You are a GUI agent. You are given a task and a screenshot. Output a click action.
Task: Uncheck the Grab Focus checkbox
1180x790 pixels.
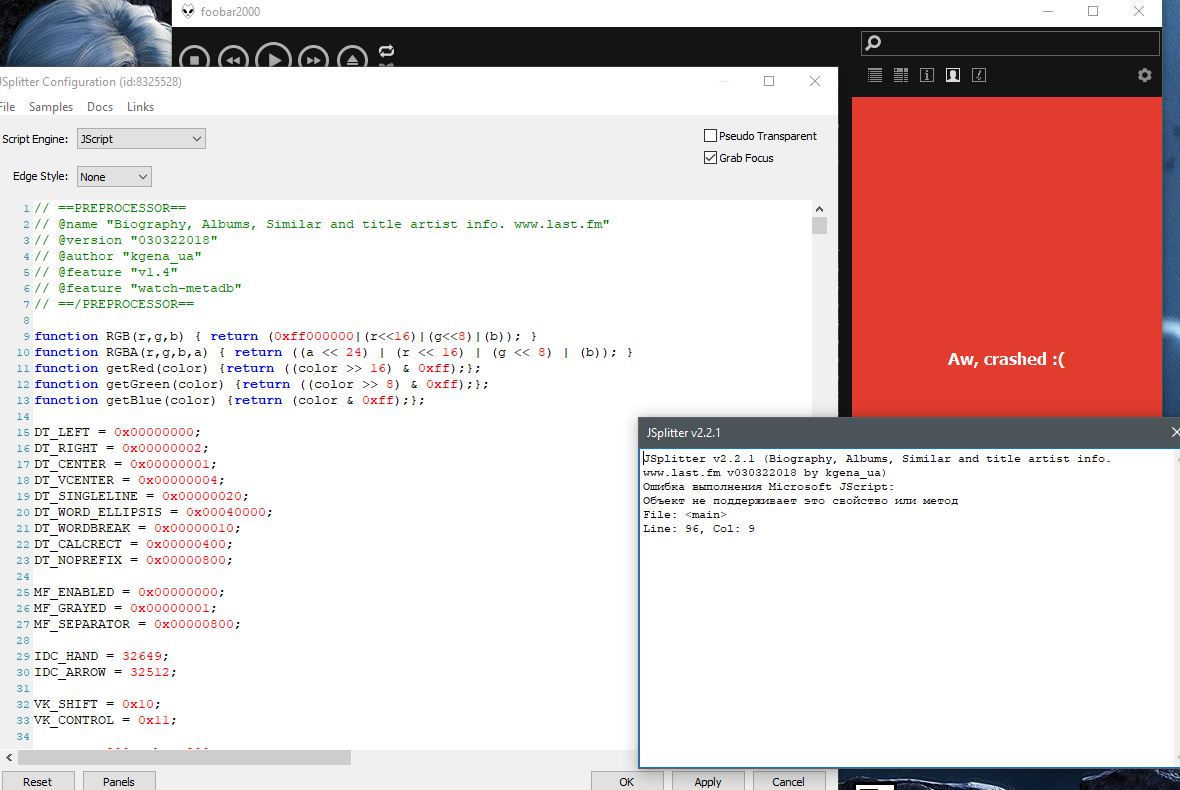pyautogui.click(x=711, y=158)
